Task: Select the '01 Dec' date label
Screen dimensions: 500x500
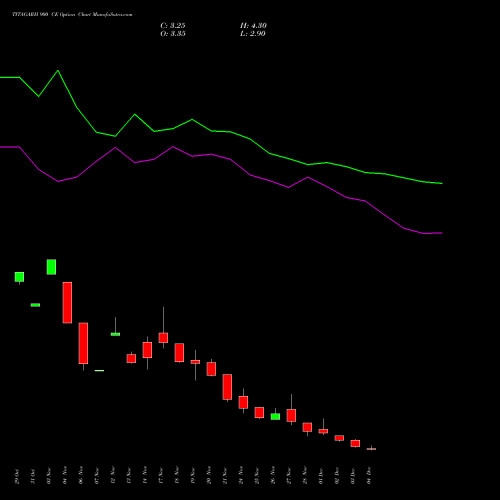Action: click(321, 476)
